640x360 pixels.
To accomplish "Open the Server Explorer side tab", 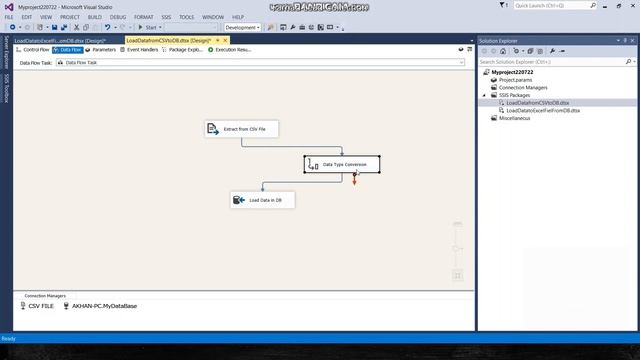I will point(6,52).
